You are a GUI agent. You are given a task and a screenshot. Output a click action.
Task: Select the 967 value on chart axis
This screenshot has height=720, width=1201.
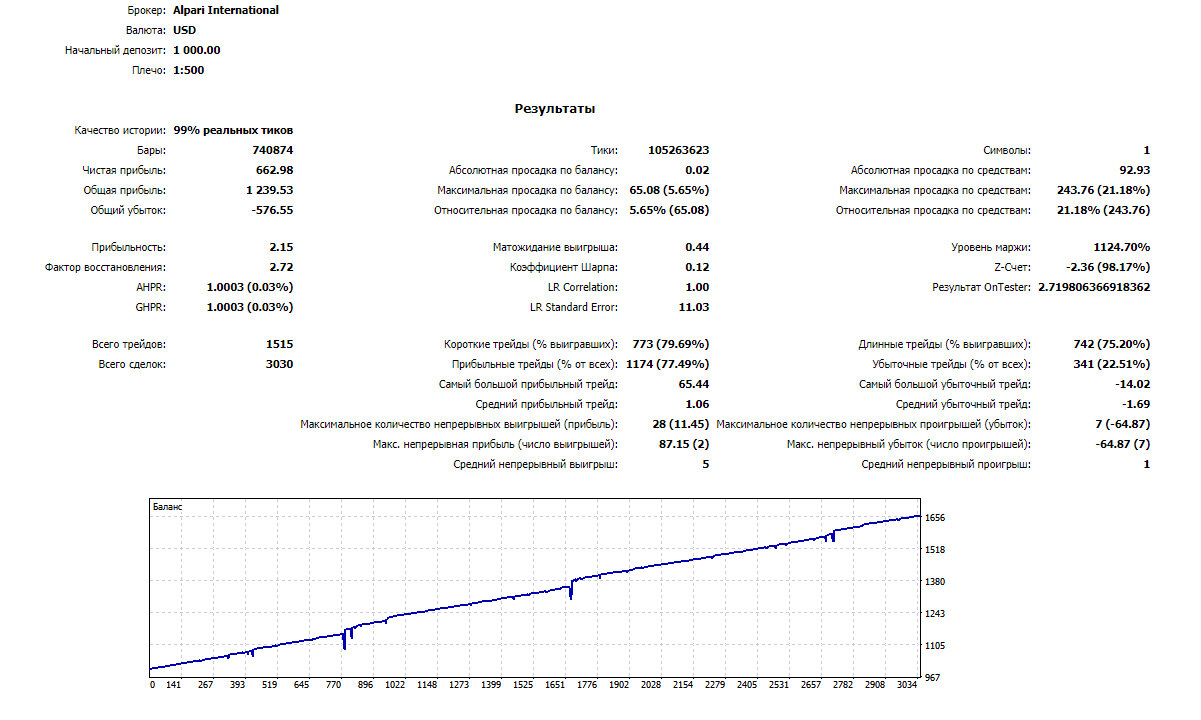(934, 678)
